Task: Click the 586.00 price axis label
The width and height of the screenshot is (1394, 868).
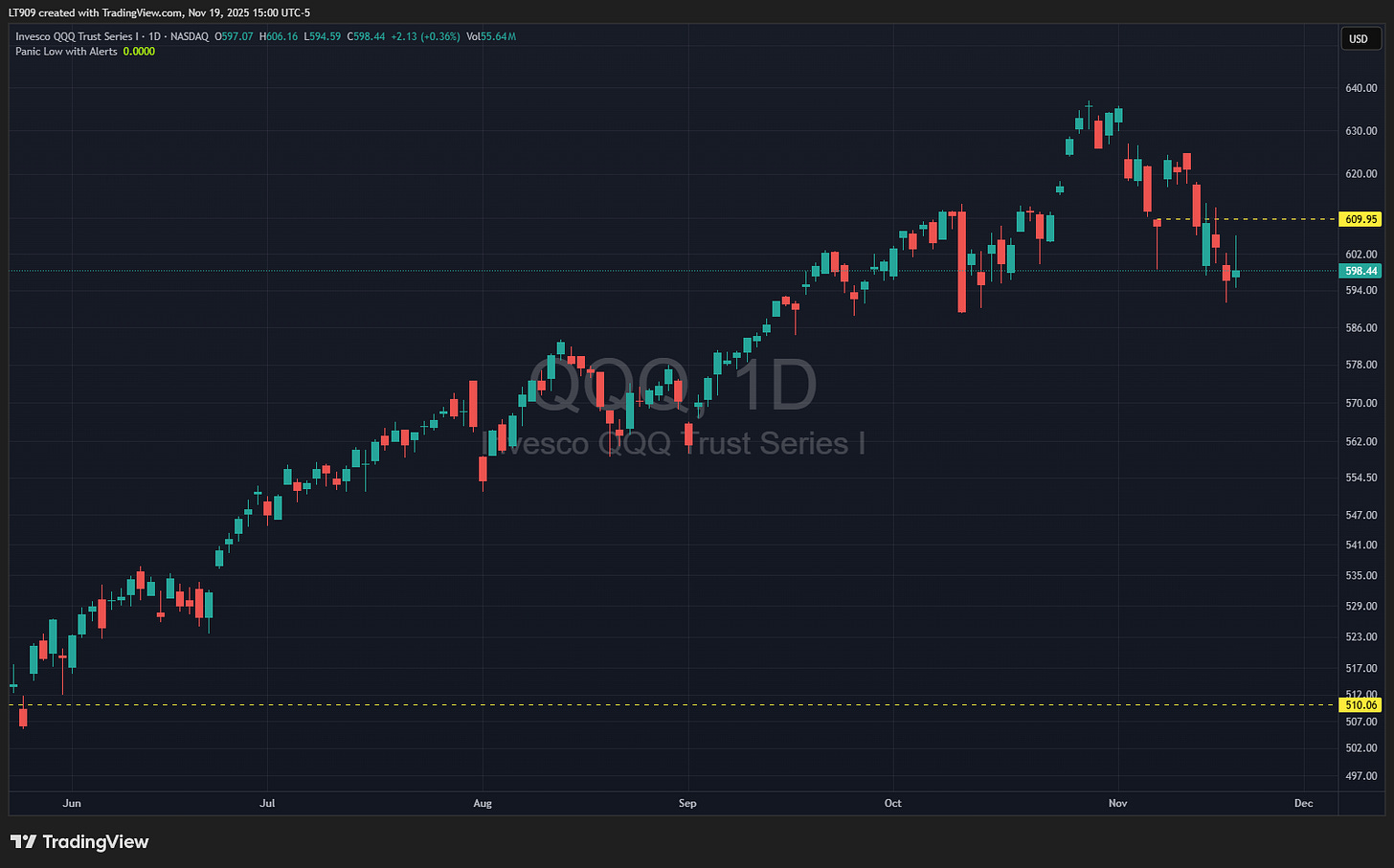Action: click(1361, 327)
